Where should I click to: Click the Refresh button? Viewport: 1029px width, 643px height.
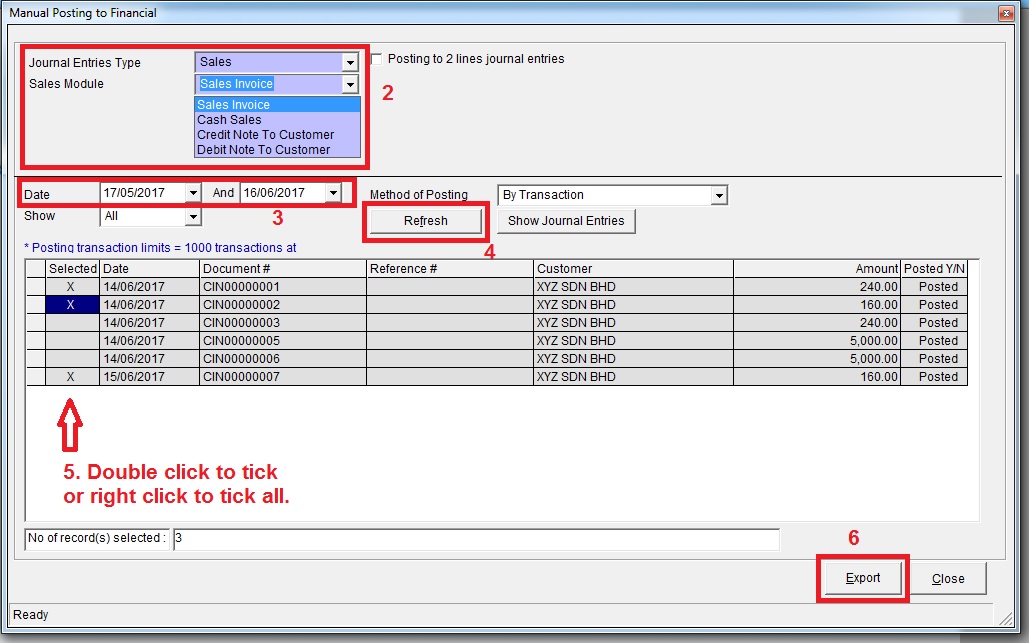coord(425,221)
